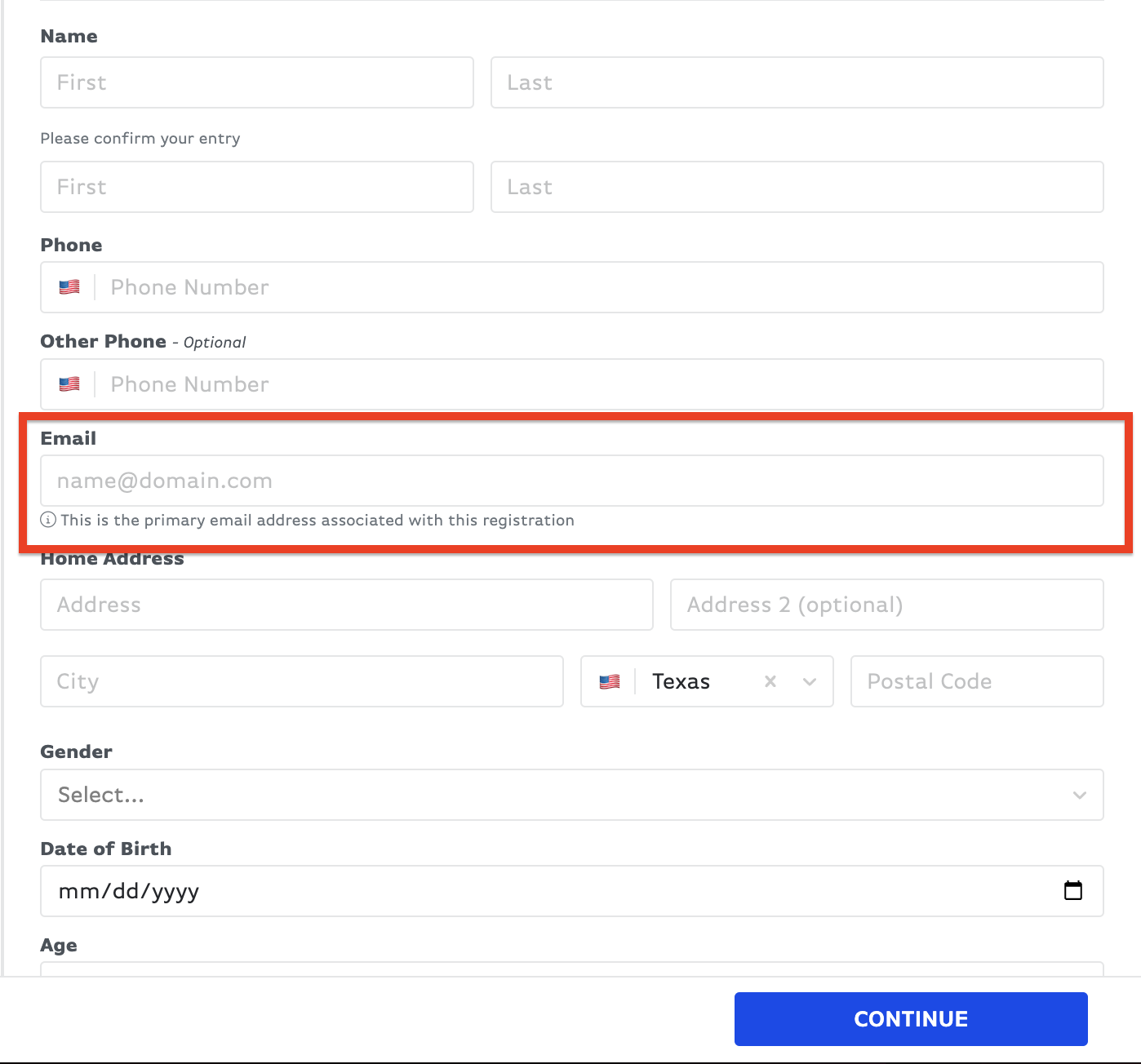Open the Date of Birth calendar picker

pyautogui.click(x=1072, y=890)
